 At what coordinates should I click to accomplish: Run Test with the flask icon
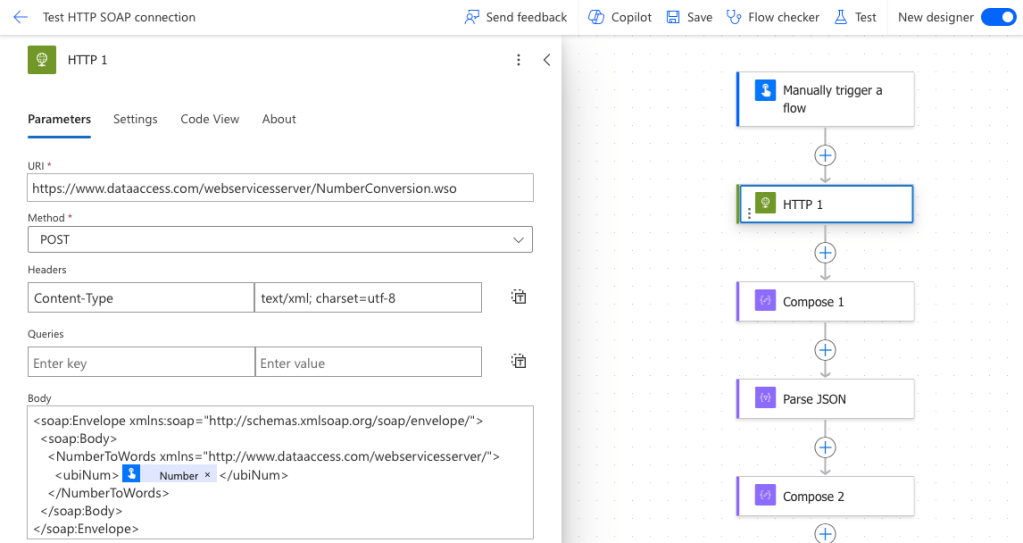841,17
